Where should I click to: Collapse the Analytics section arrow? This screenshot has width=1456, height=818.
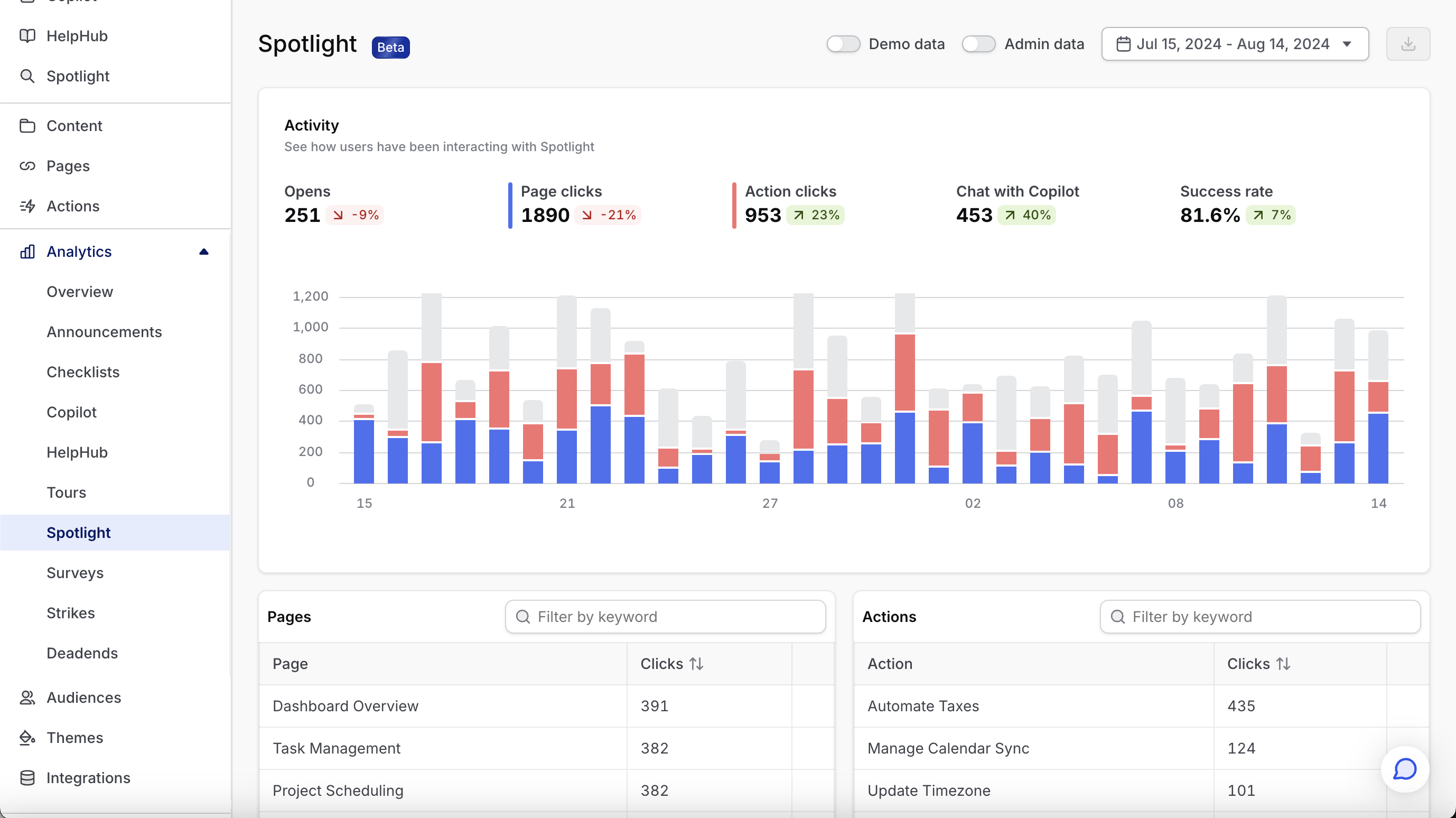coord(204,252)
